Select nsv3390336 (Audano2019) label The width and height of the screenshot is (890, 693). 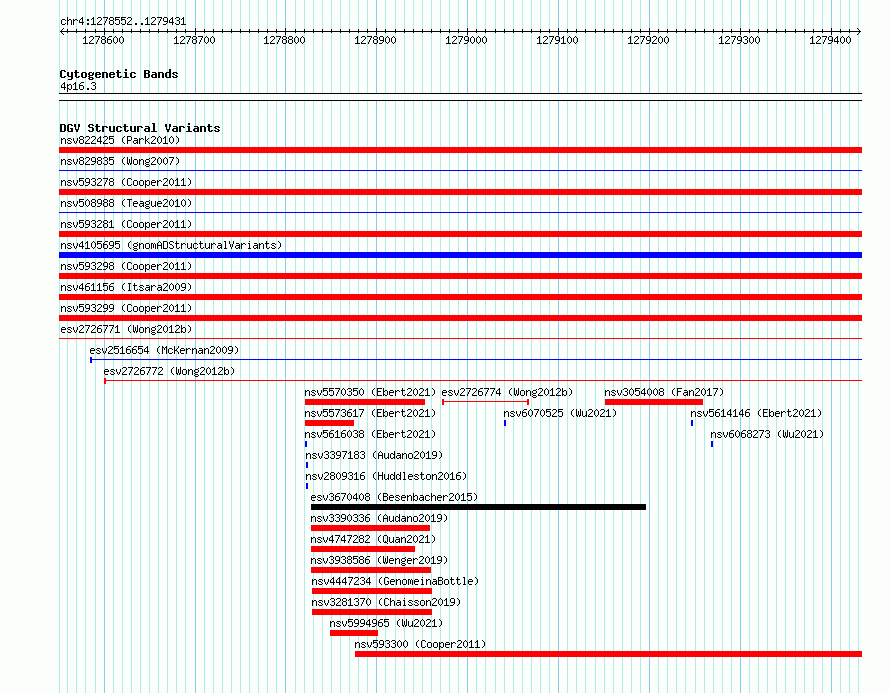(x=379, y=518)
